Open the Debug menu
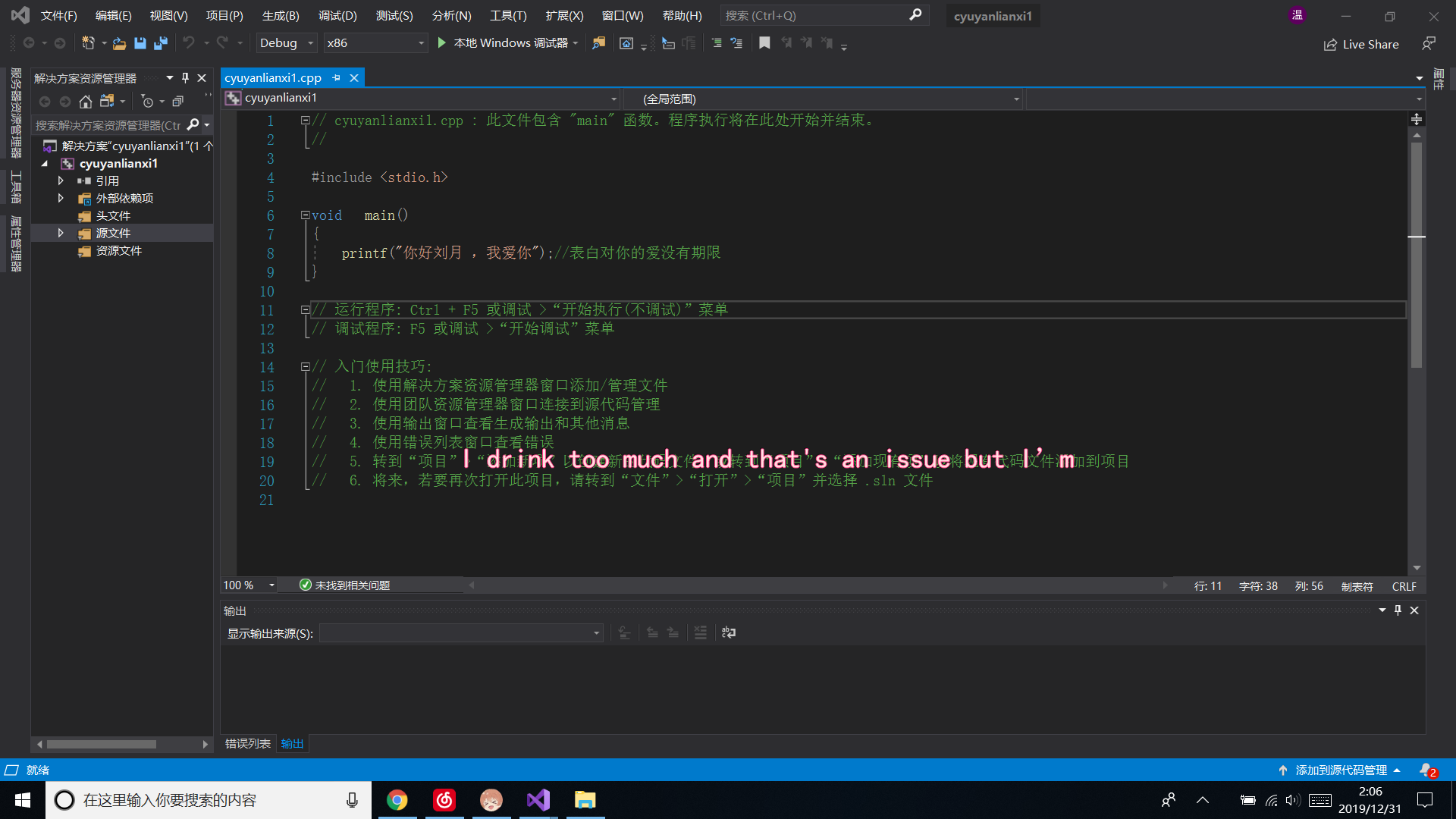This screenshot has width=1456, height=819. pyautogui.click(x=337, y=15)
